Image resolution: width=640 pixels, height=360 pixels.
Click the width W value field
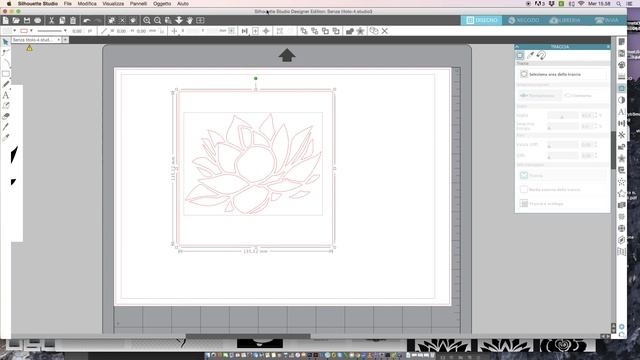coord(121,31)
